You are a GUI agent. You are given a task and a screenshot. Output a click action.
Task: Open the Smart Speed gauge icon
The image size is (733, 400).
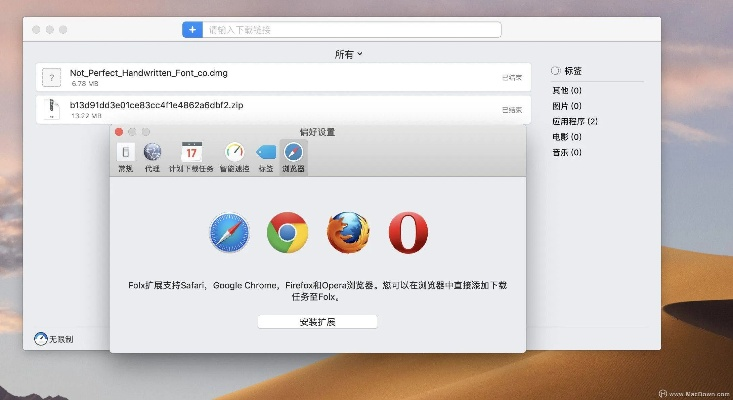click(x=235, y=152)
